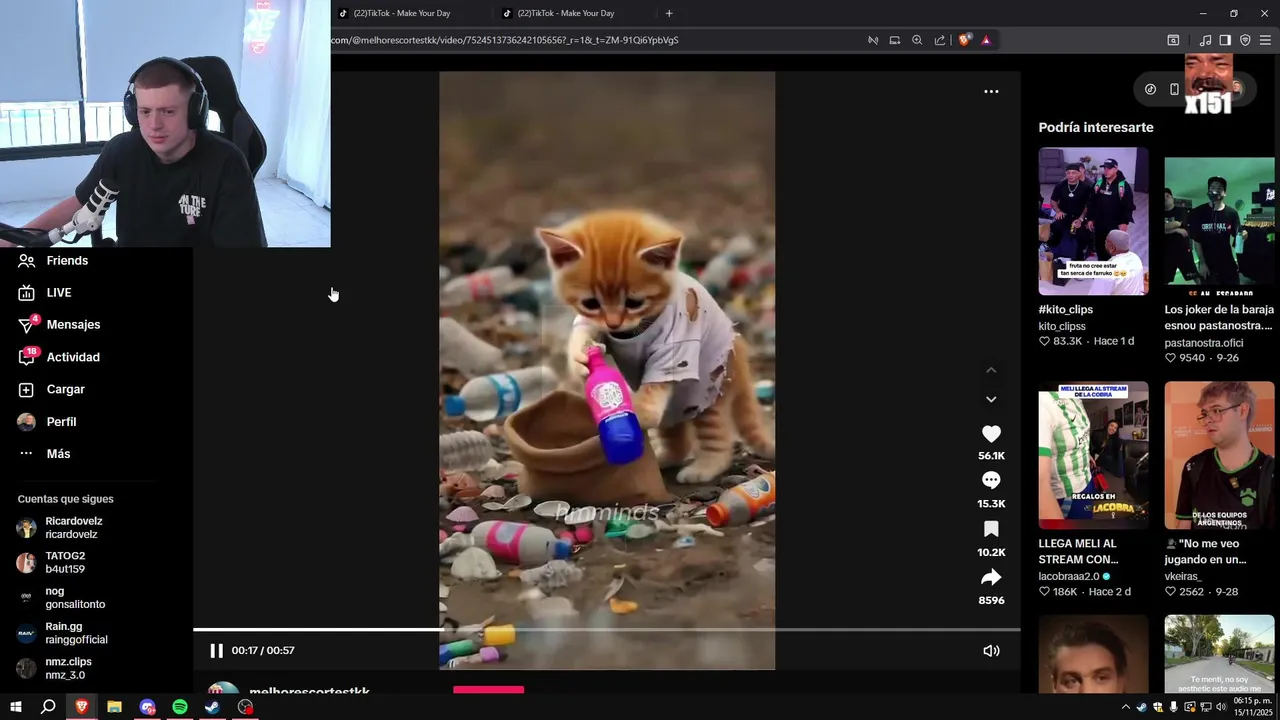Click the muted-sensor icon in the address bar
1280x720 pixels.
click(x=873, y=40)
